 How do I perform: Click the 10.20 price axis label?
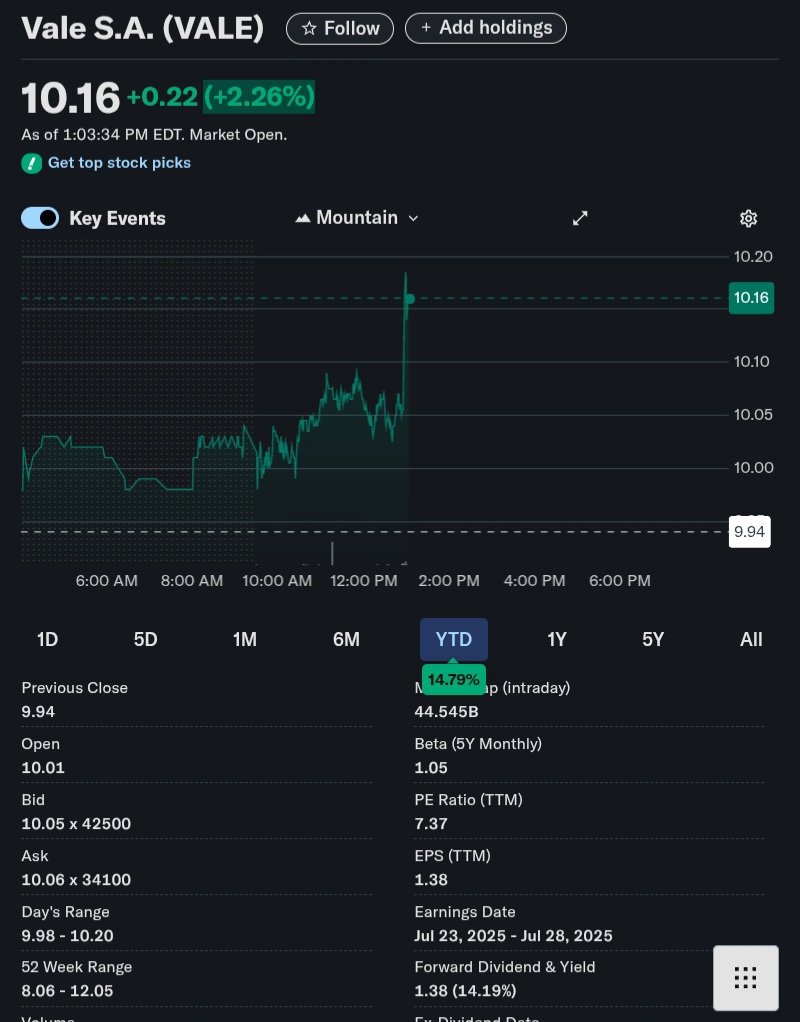point(753,257)
